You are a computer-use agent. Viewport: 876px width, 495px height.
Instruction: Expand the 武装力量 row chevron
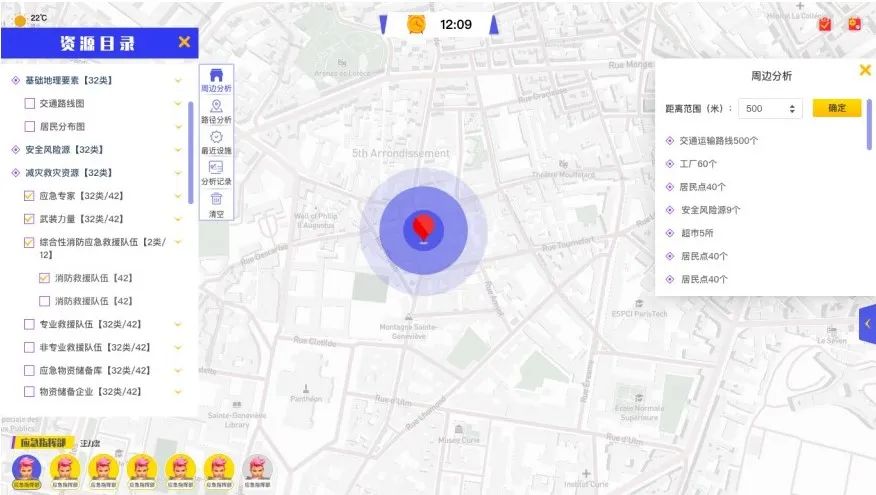[178, 219]
